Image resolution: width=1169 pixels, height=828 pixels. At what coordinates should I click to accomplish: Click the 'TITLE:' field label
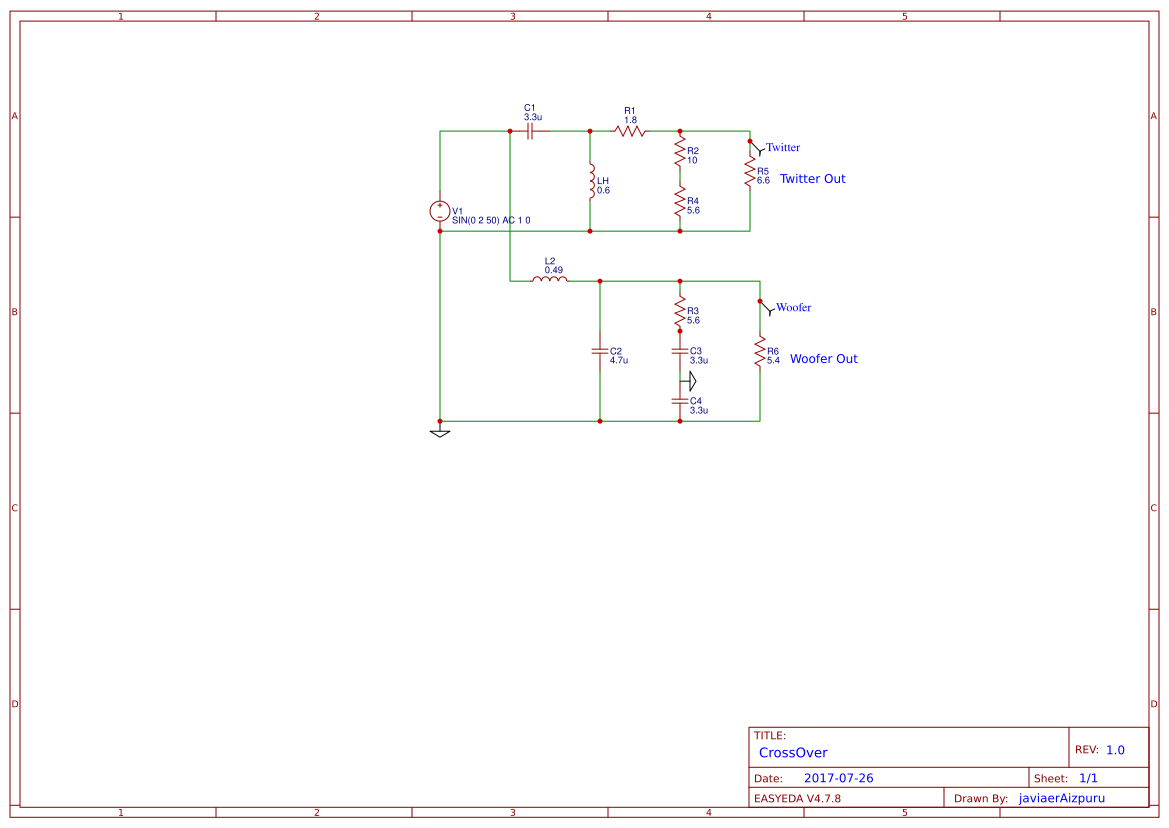770,736
